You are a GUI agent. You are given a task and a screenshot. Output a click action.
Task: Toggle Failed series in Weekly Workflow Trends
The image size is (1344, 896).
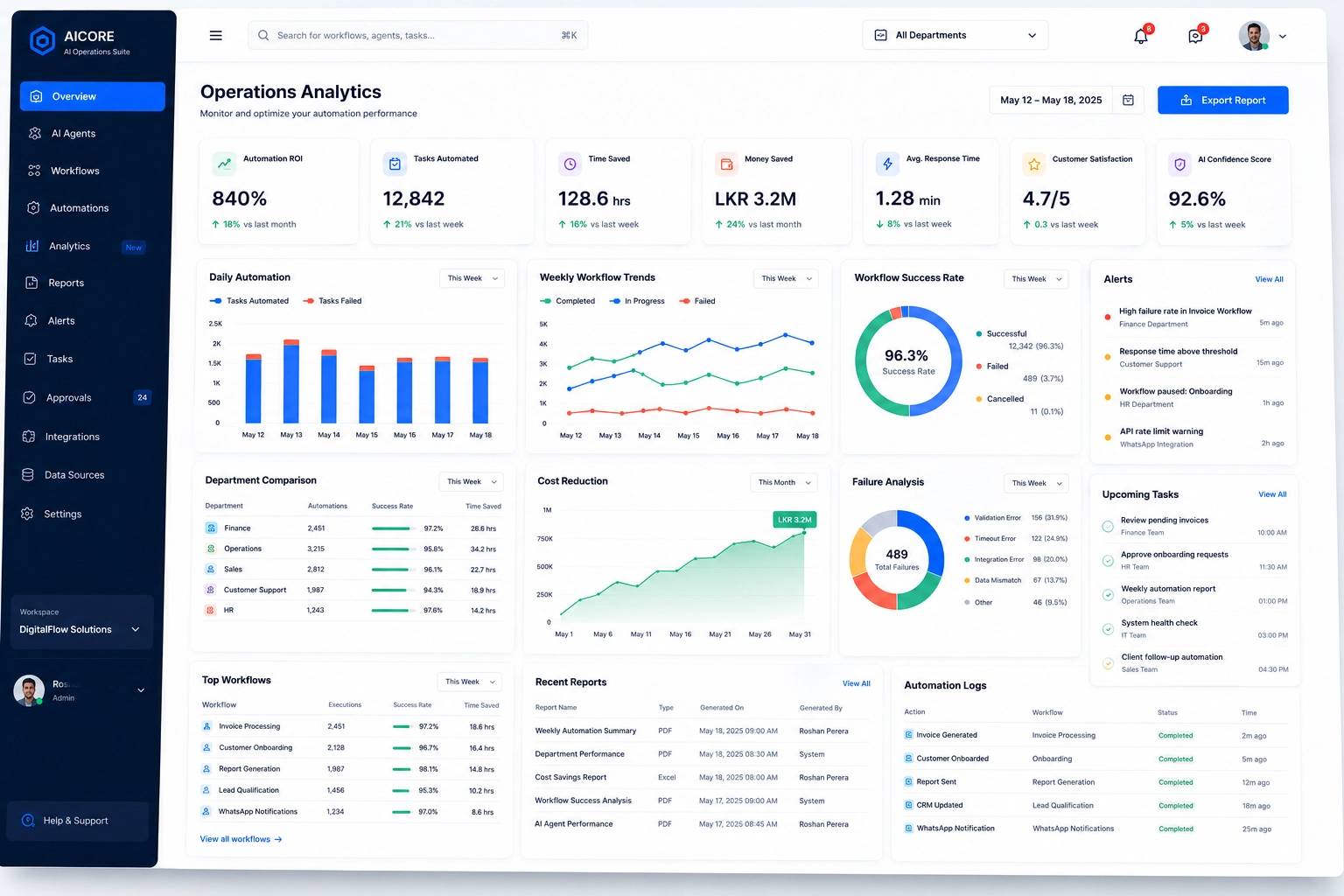click(x=697, y=301)
